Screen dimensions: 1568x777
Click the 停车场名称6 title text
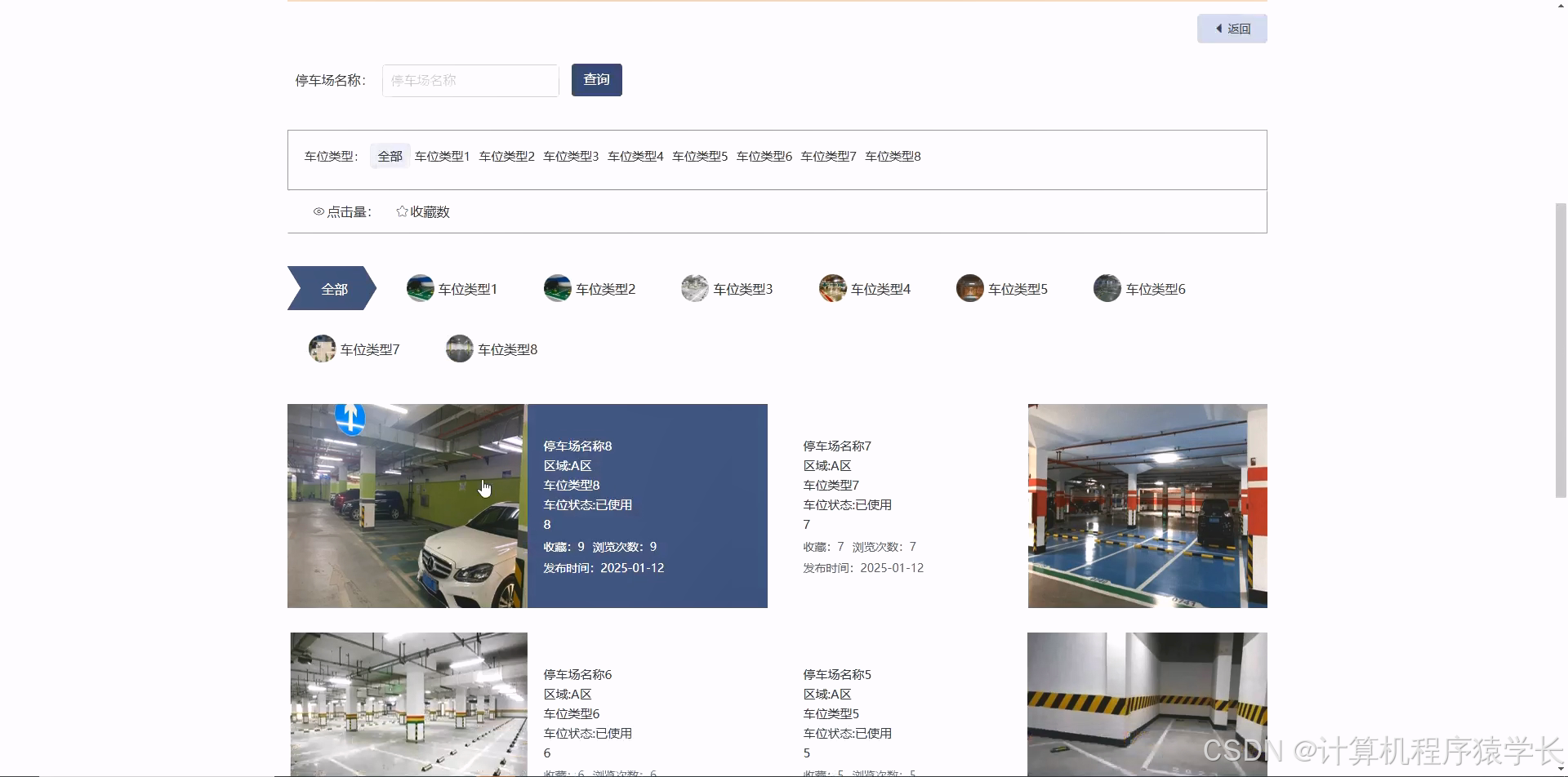pyautogui.click(x=577, y=674)
